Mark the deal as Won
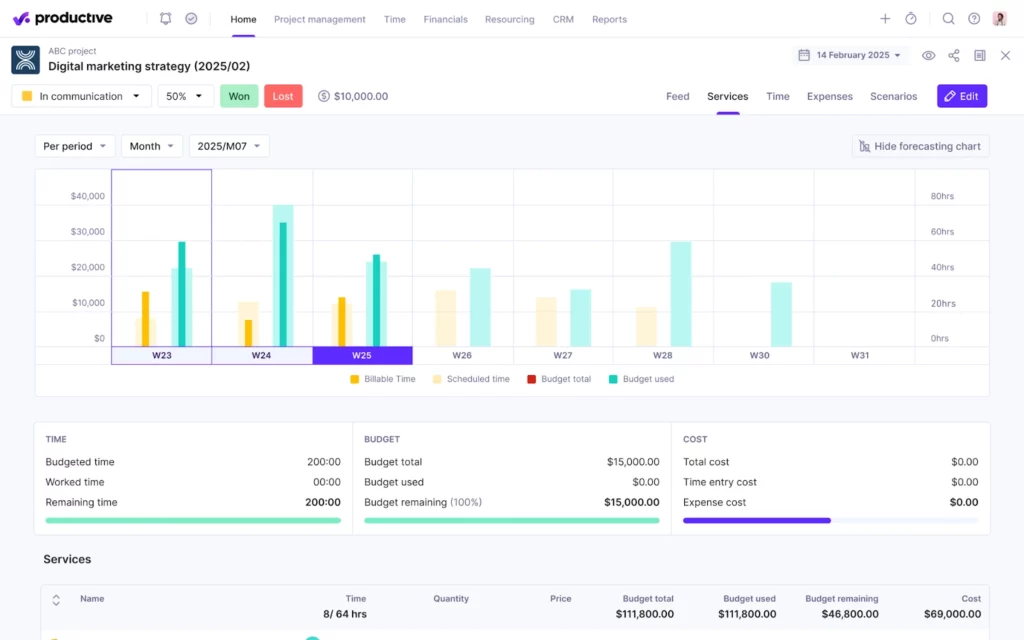 click(x=239, y=96)
